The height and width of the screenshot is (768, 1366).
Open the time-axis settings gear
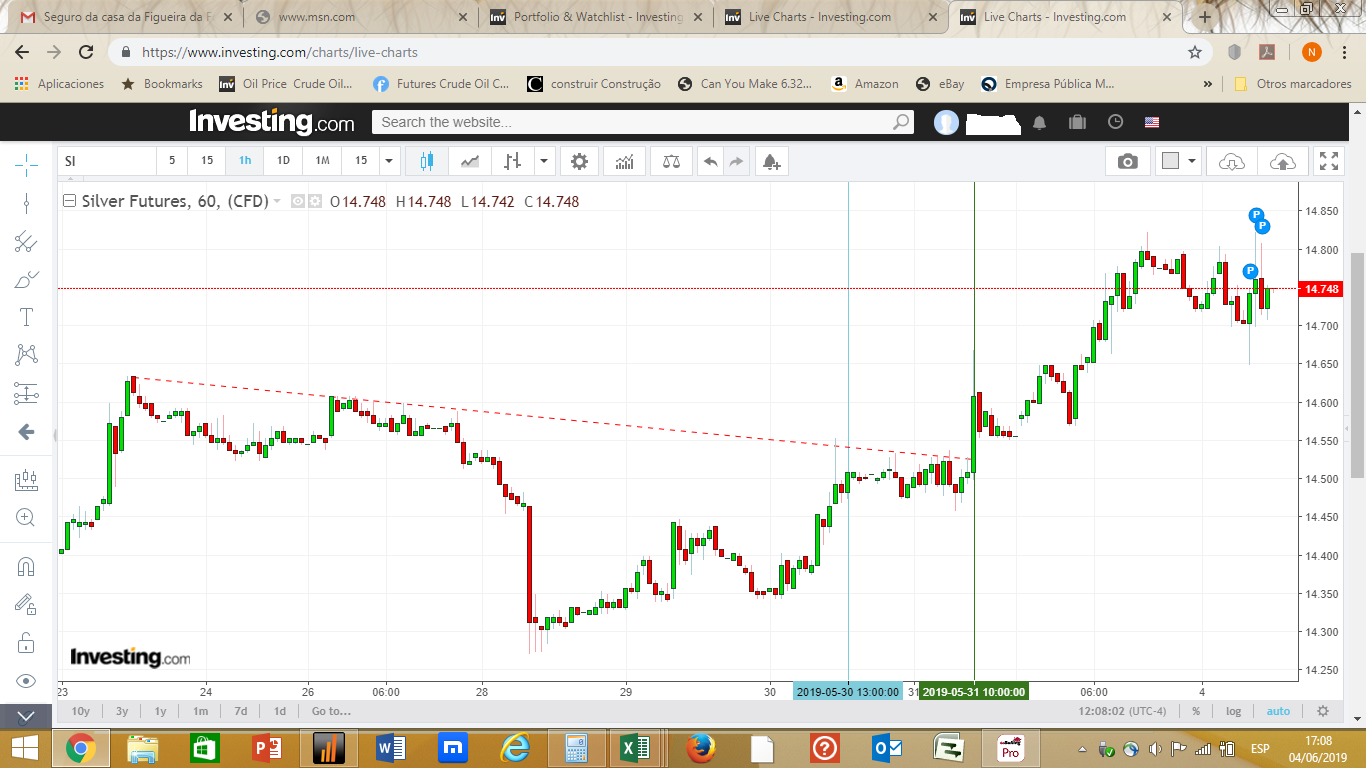tap(1323, 711)
